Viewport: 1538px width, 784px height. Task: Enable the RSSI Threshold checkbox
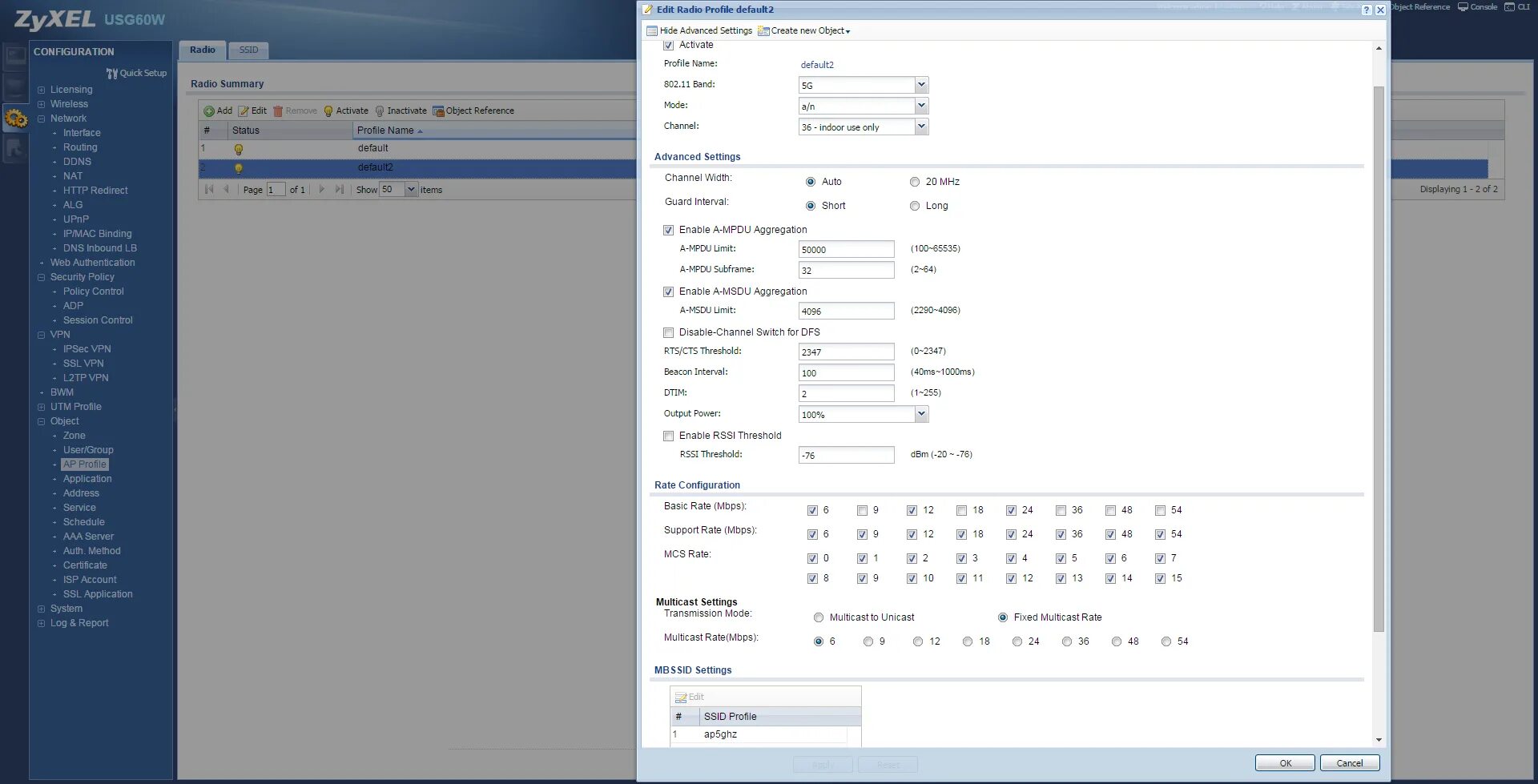(x=669, y=436)
